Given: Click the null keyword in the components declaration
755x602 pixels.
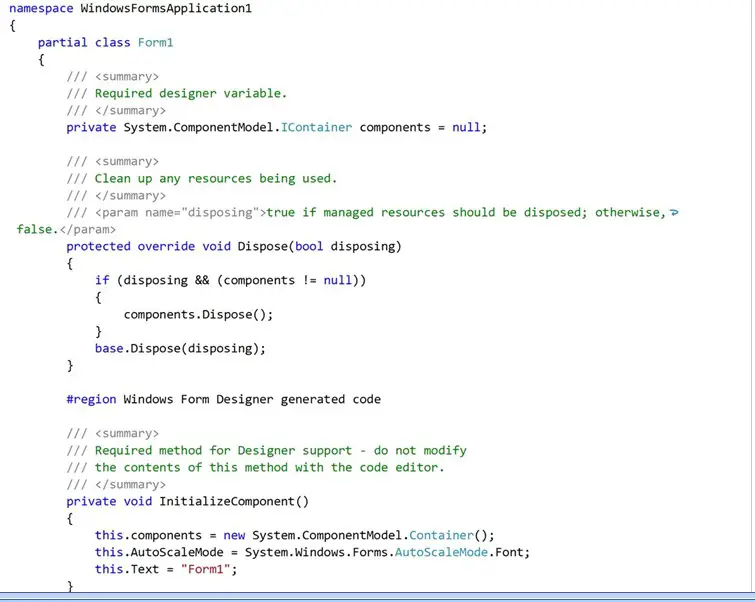Looking at the screenshot, I should [x=466, y=127].
